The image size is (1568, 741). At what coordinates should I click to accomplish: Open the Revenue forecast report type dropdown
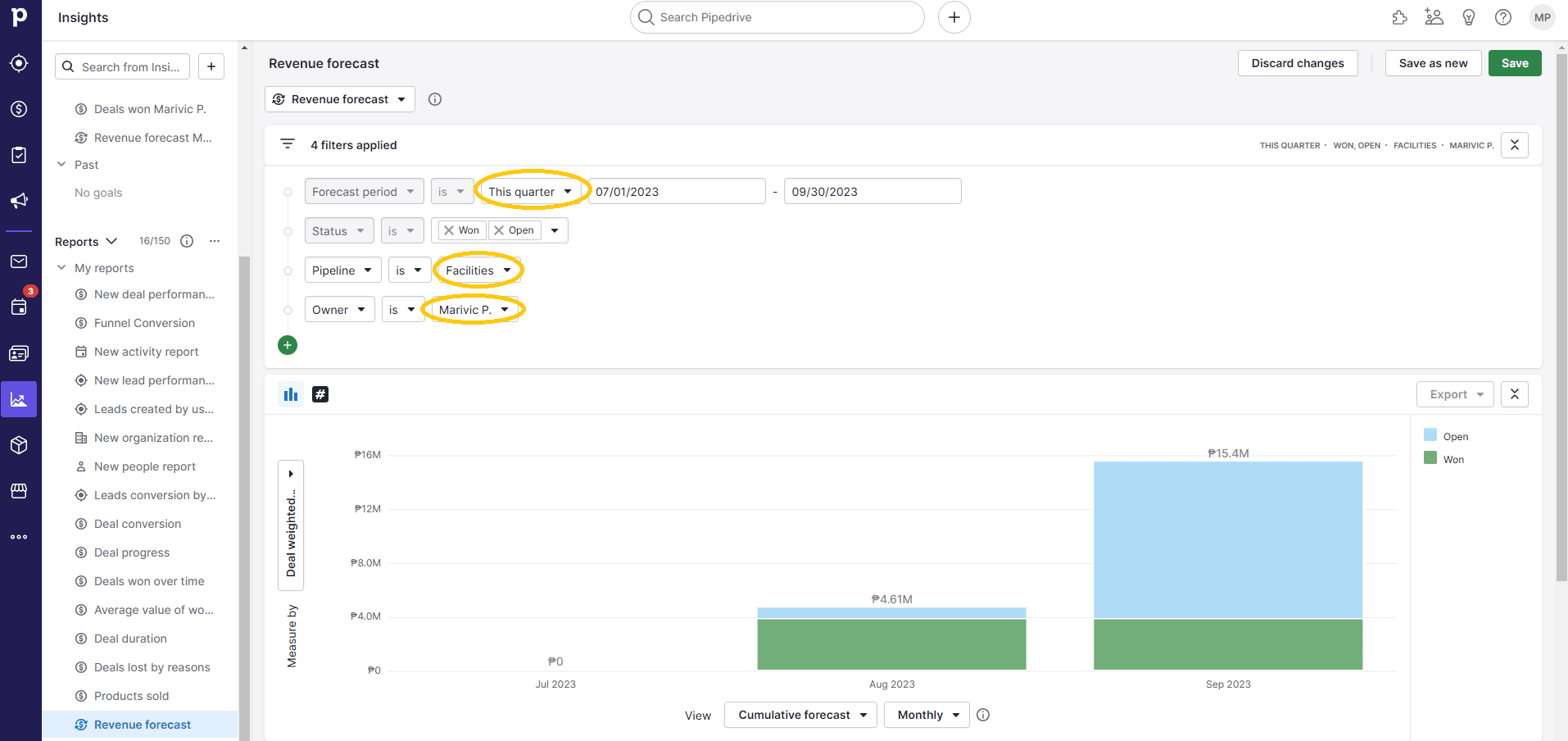tap(340, 99)
